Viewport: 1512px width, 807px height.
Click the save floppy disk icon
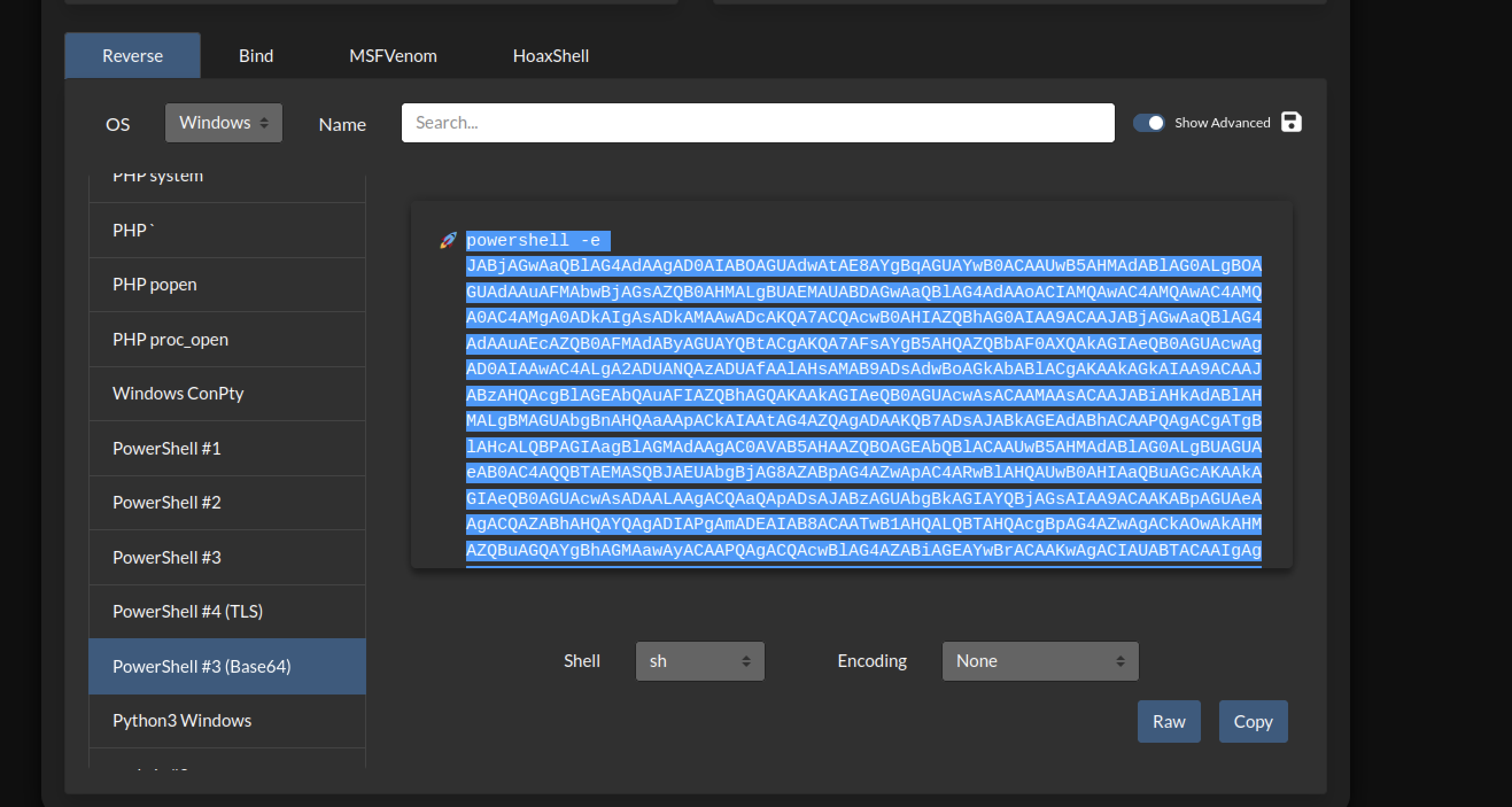(x=1291, y=122)
